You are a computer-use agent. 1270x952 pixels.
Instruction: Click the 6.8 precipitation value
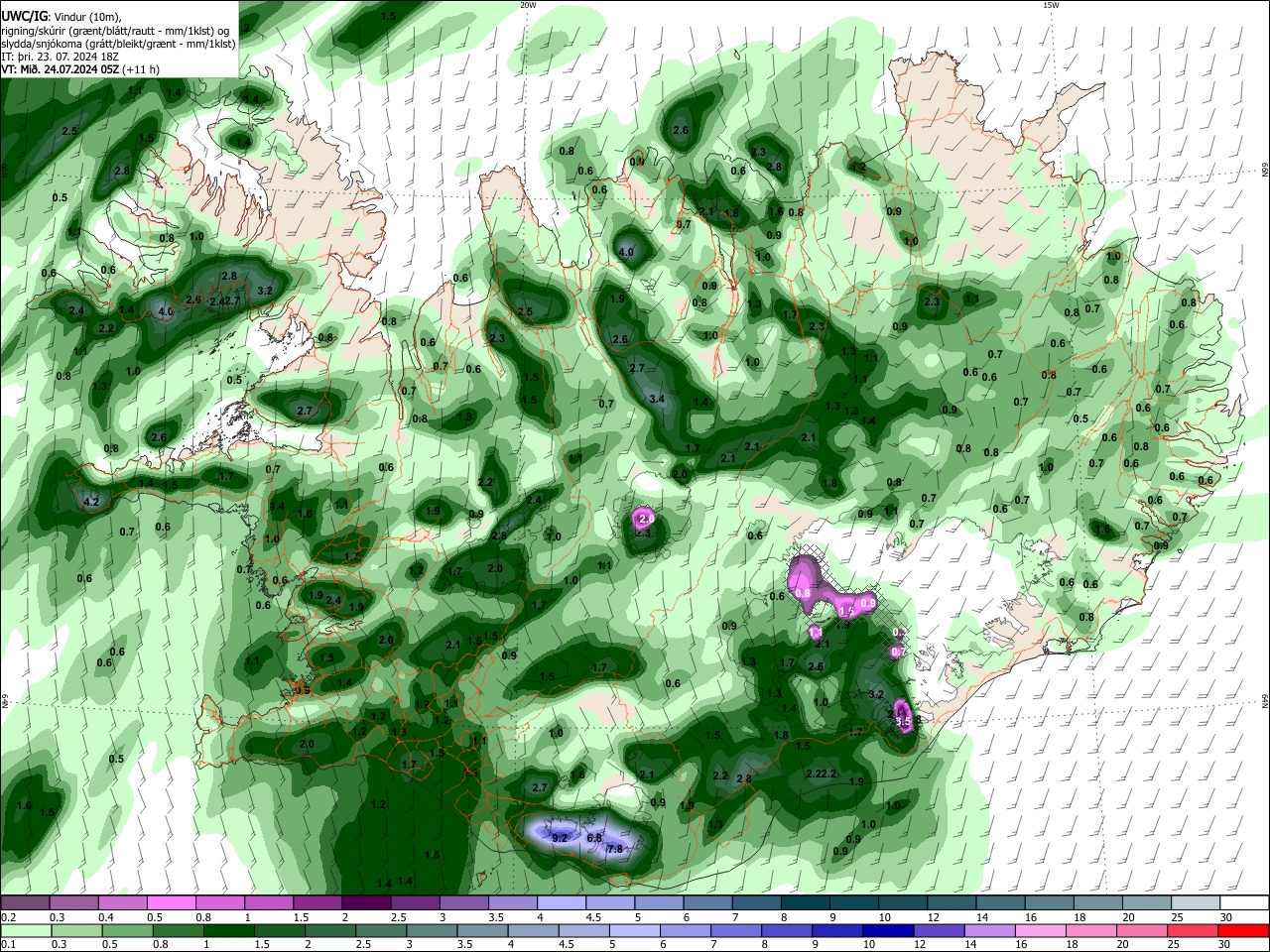click(595, 838)
